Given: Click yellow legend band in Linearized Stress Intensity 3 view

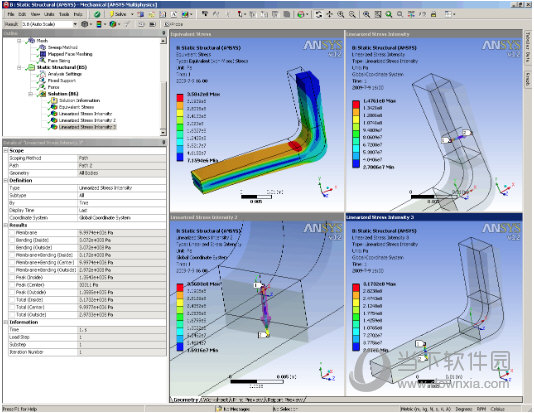Looking at the screenshot, I should click(356, 302).
